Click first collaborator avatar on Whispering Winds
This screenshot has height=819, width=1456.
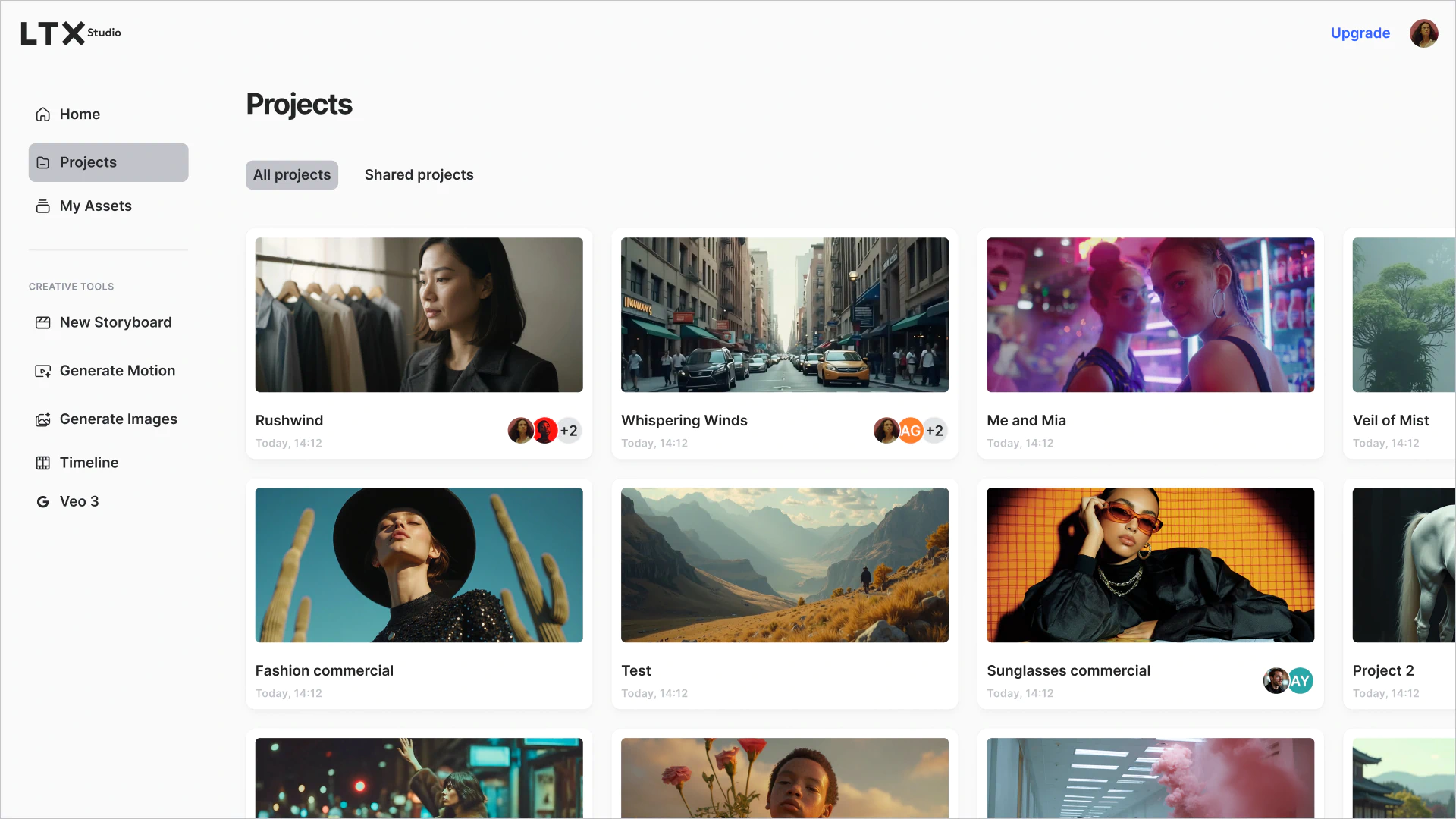[886, 431]
